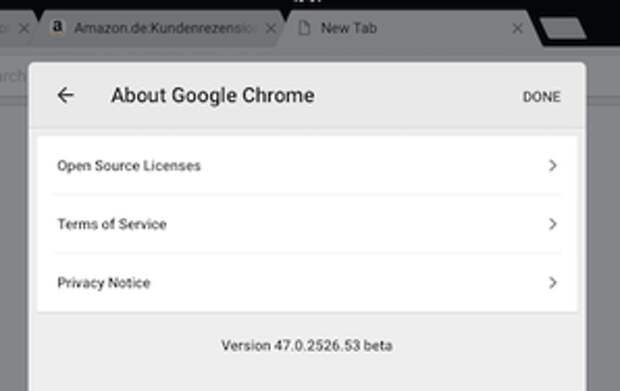Tap the DONE button
Viewport: 620px width, 391px height.
pyautogui.click(x=541, y=96)
